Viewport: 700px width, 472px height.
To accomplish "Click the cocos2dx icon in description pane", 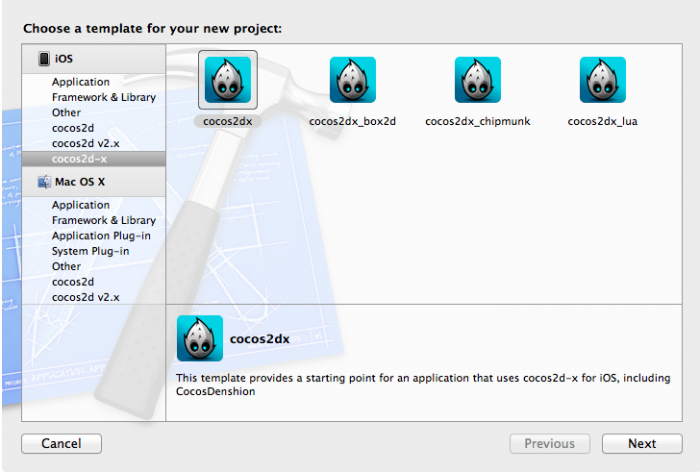I will (200, 338).
